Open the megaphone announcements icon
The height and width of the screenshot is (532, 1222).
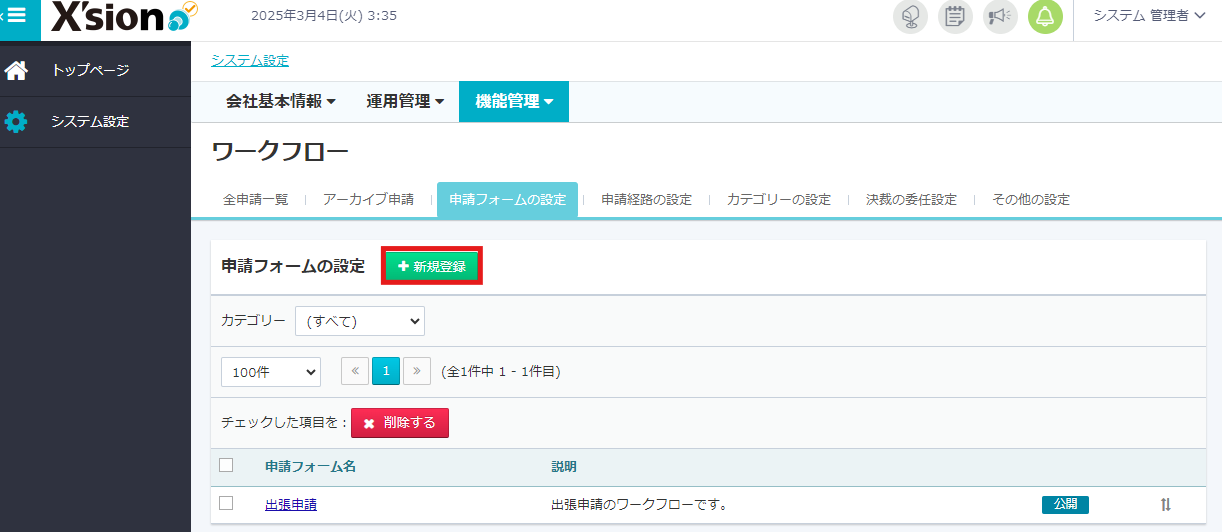[x=1000, y=17]
